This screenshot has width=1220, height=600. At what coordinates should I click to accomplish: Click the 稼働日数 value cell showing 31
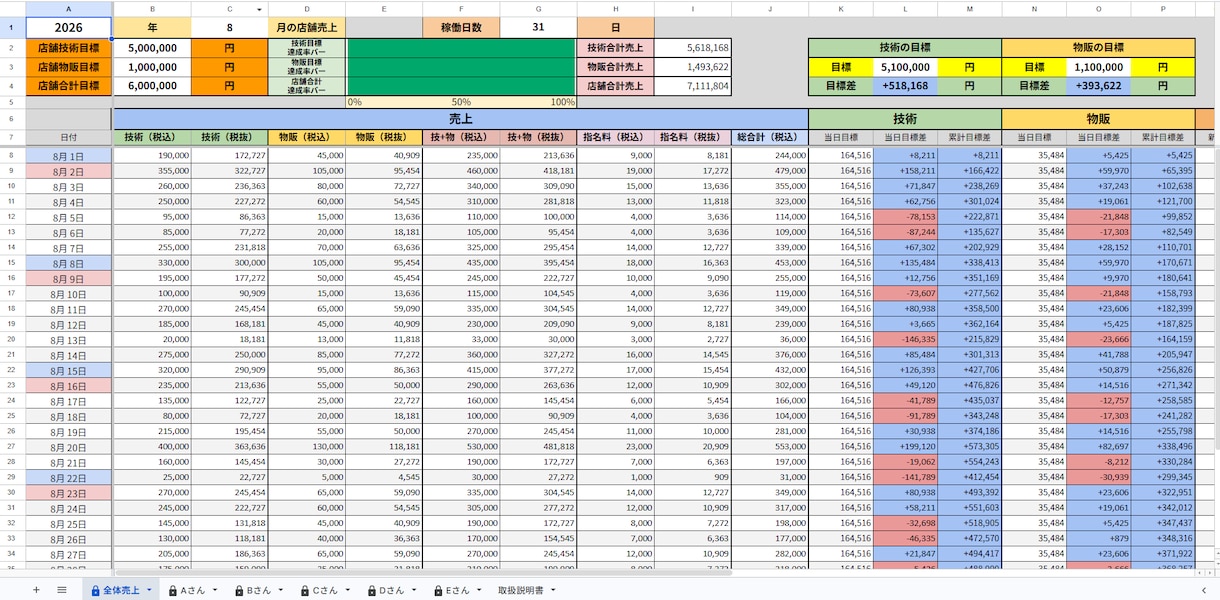(538, 27)
